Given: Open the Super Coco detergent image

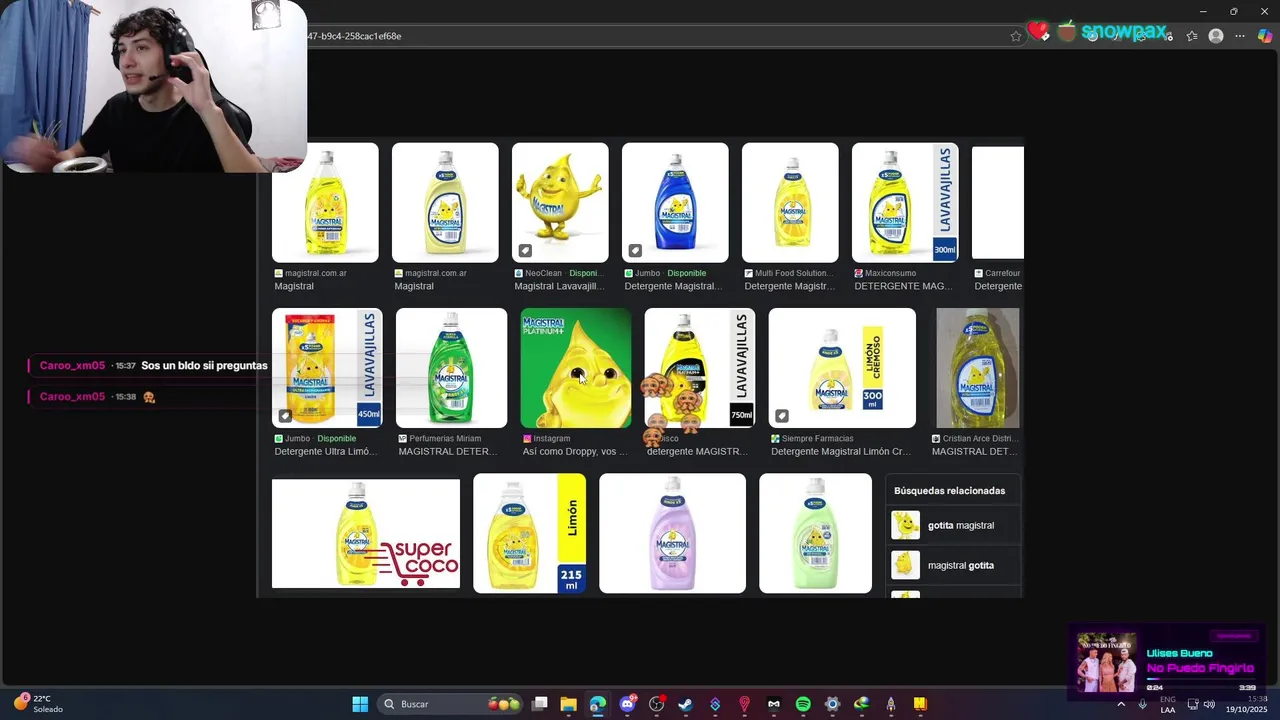Looking at the screenshot, I should 366,533.
